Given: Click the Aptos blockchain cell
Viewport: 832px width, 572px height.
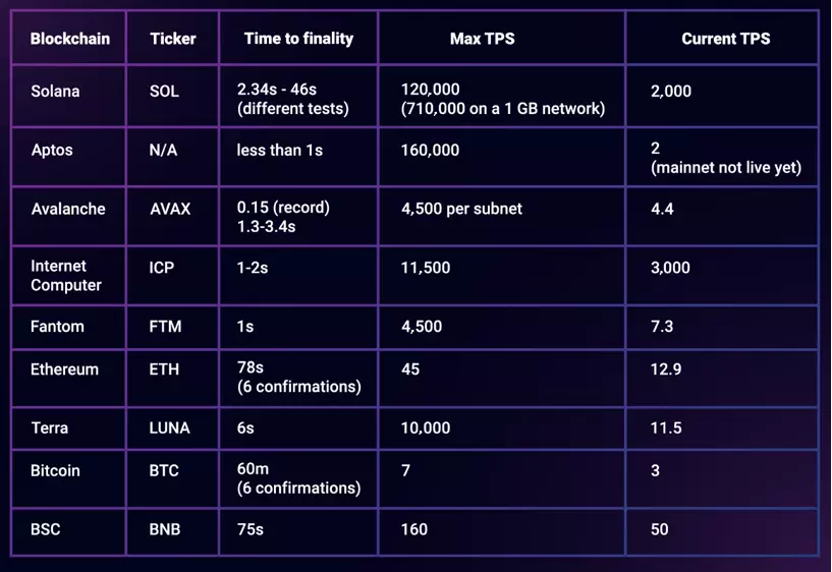Looking at the screenshot, I should (x=68, y=157).
